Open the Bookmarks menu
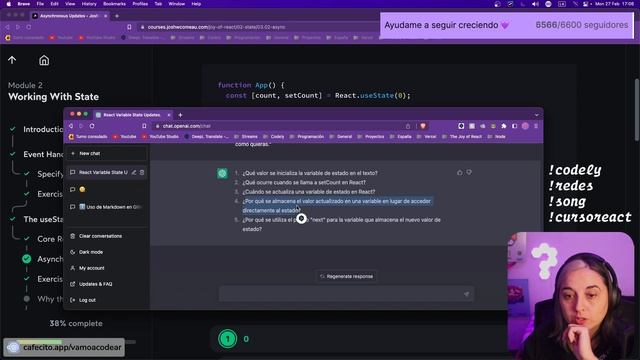Image resolution: width=640 pixels, height=360 pixels. 114,4
